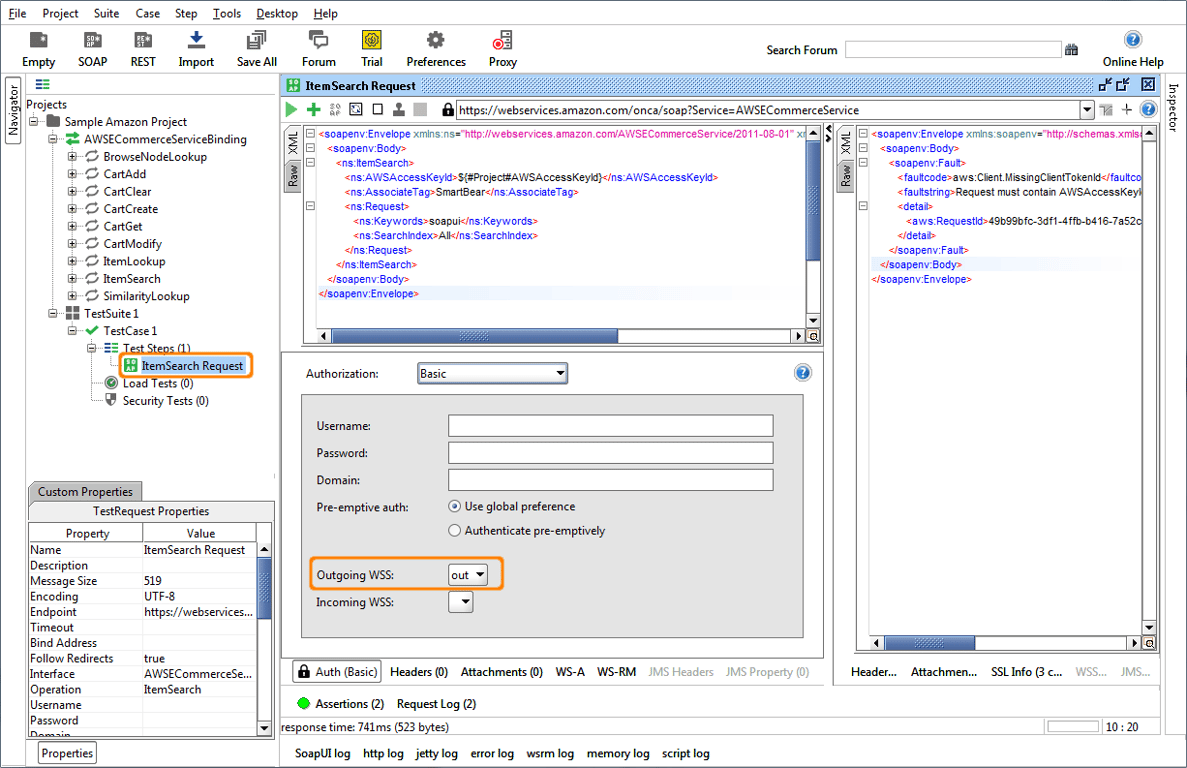Create new SOAP project from toolbar
This screenshot has width=1187, height=768.
pos(93,41)
